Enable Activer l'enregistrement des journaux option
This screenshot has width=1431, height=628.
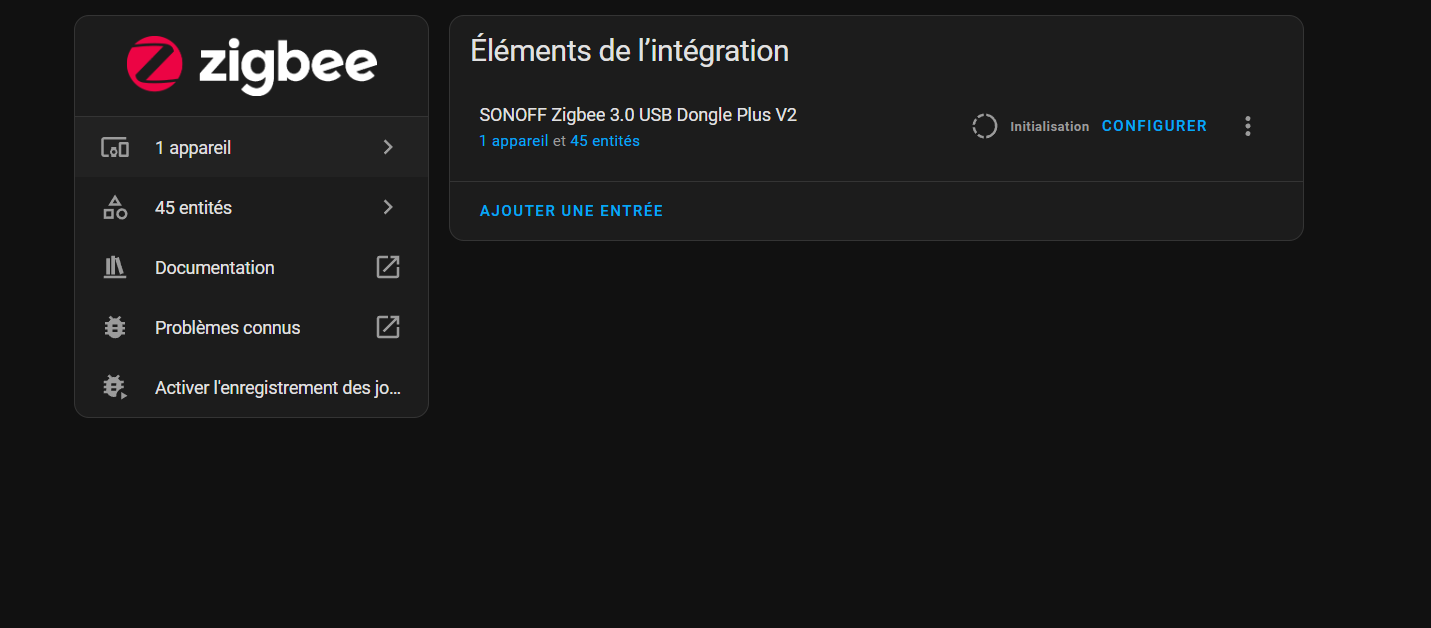(277, 388)
